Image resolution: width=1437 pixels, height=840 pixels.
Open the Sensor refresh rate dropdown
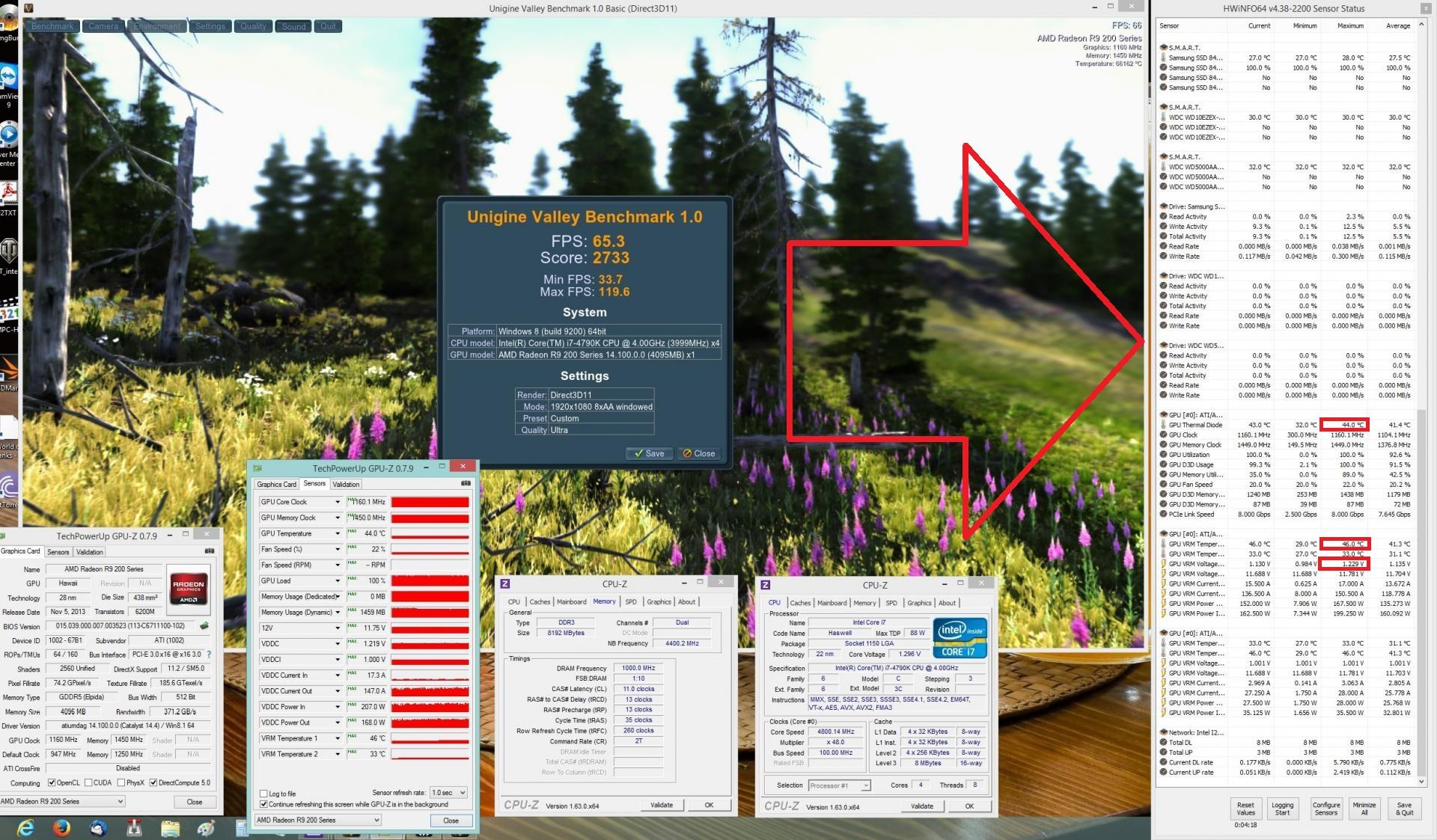pyautogui.click(x=448, y=793)
